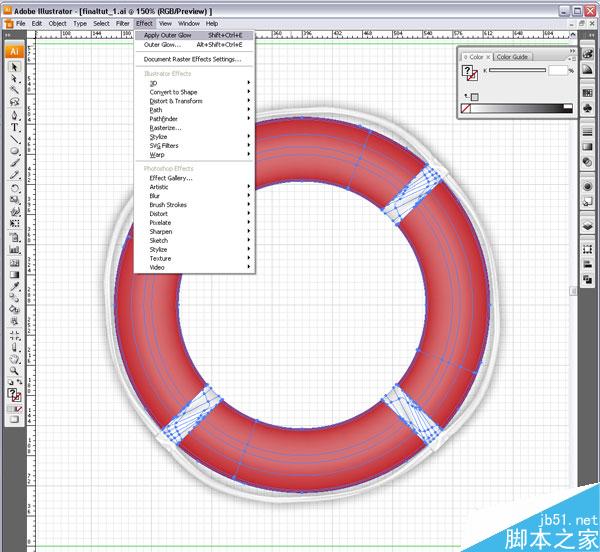Choose Rasterize... from Effect menu
600x552 pixels.
coord(194,128)
